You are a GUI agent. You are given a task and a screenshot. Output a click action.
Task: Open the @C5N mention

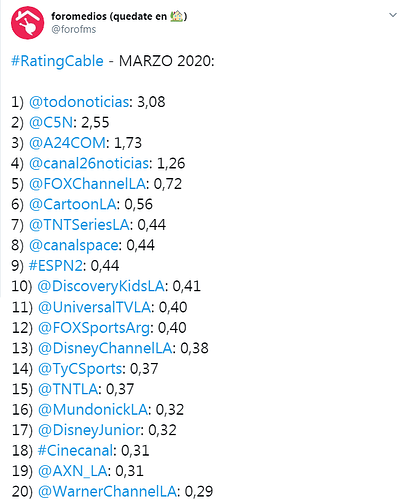point(51,122)
